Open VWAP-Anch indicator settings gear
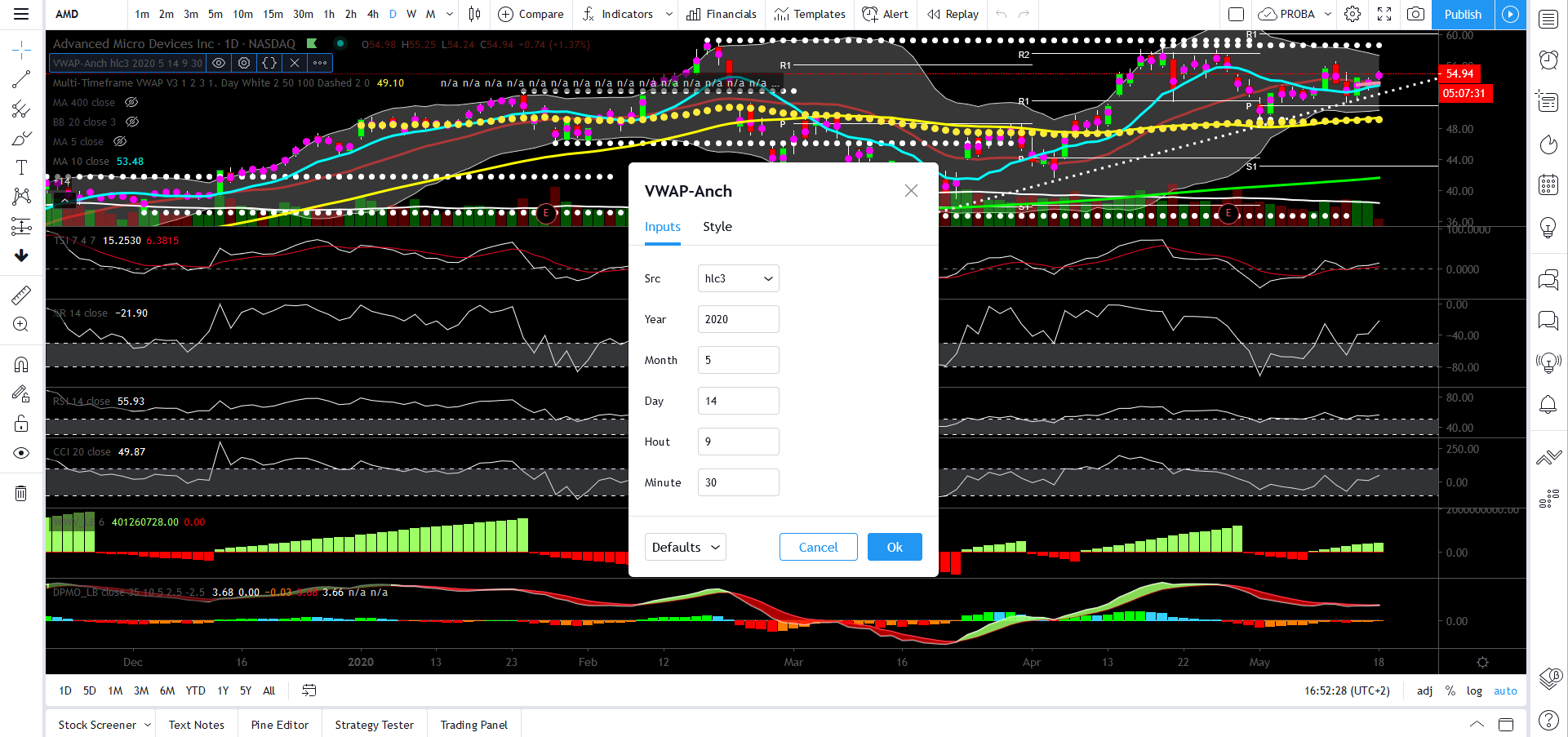The image size is (1568, 737). (244, 63)
